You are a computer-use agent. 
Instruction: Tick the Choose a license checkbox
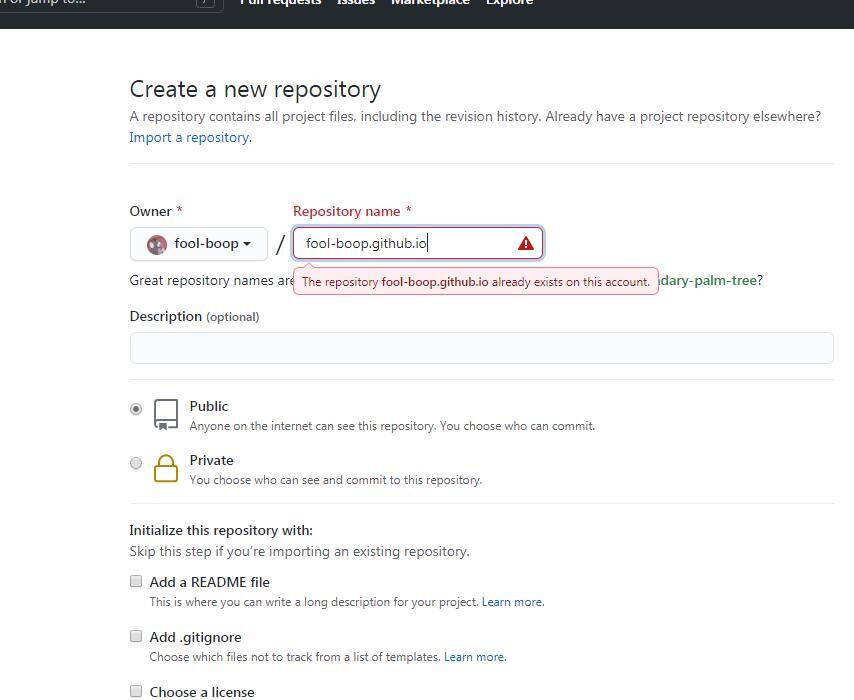tap(136, 690)
